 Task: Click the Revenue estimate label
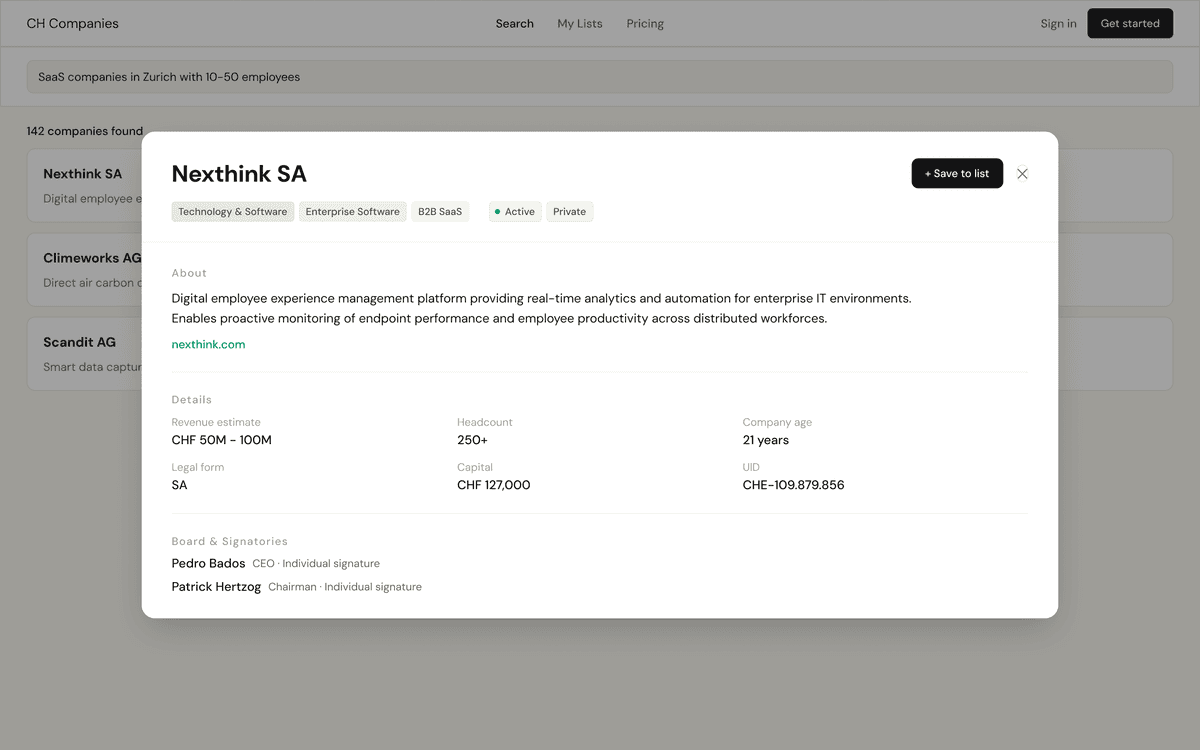216,422
